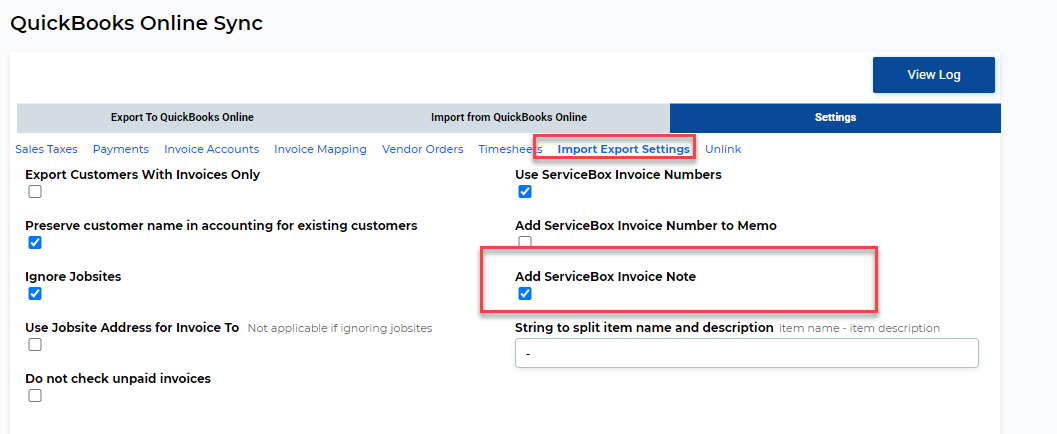
Task: Go to Invoice Mapping settings
Action: 320,150
